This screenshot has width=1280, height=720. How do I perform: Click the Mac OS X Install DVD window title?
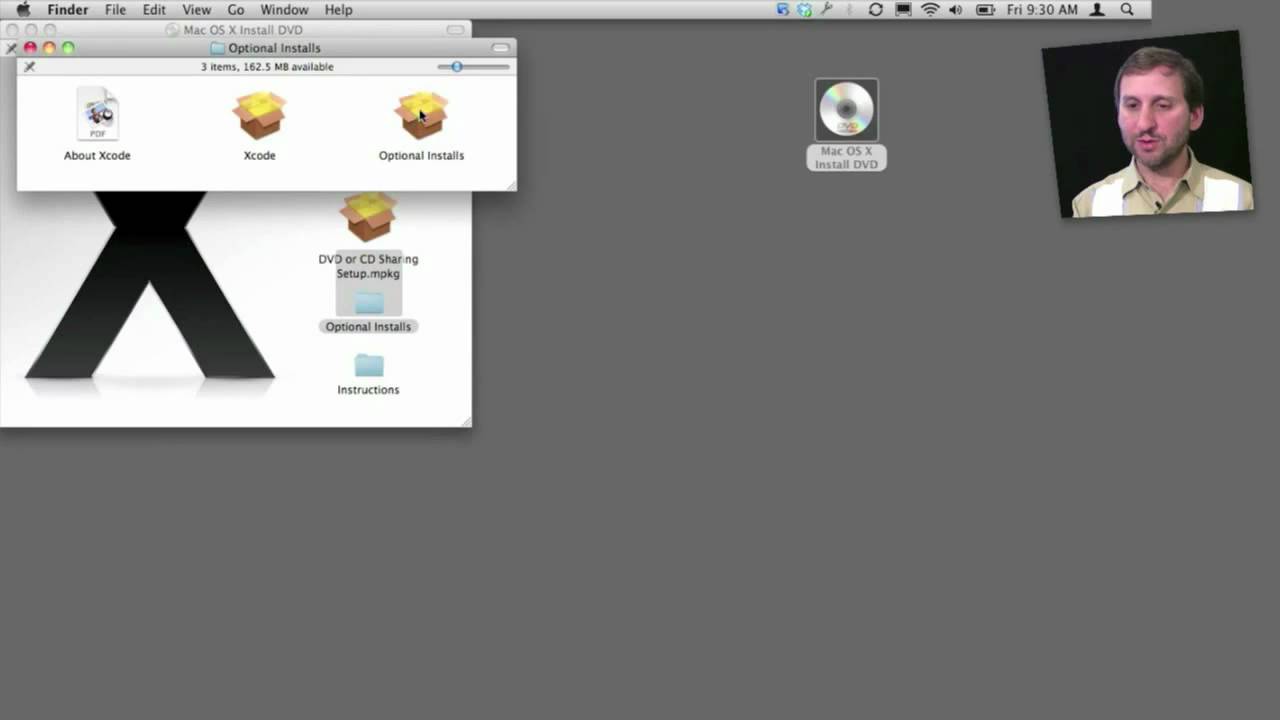click(x=243, y=30)
